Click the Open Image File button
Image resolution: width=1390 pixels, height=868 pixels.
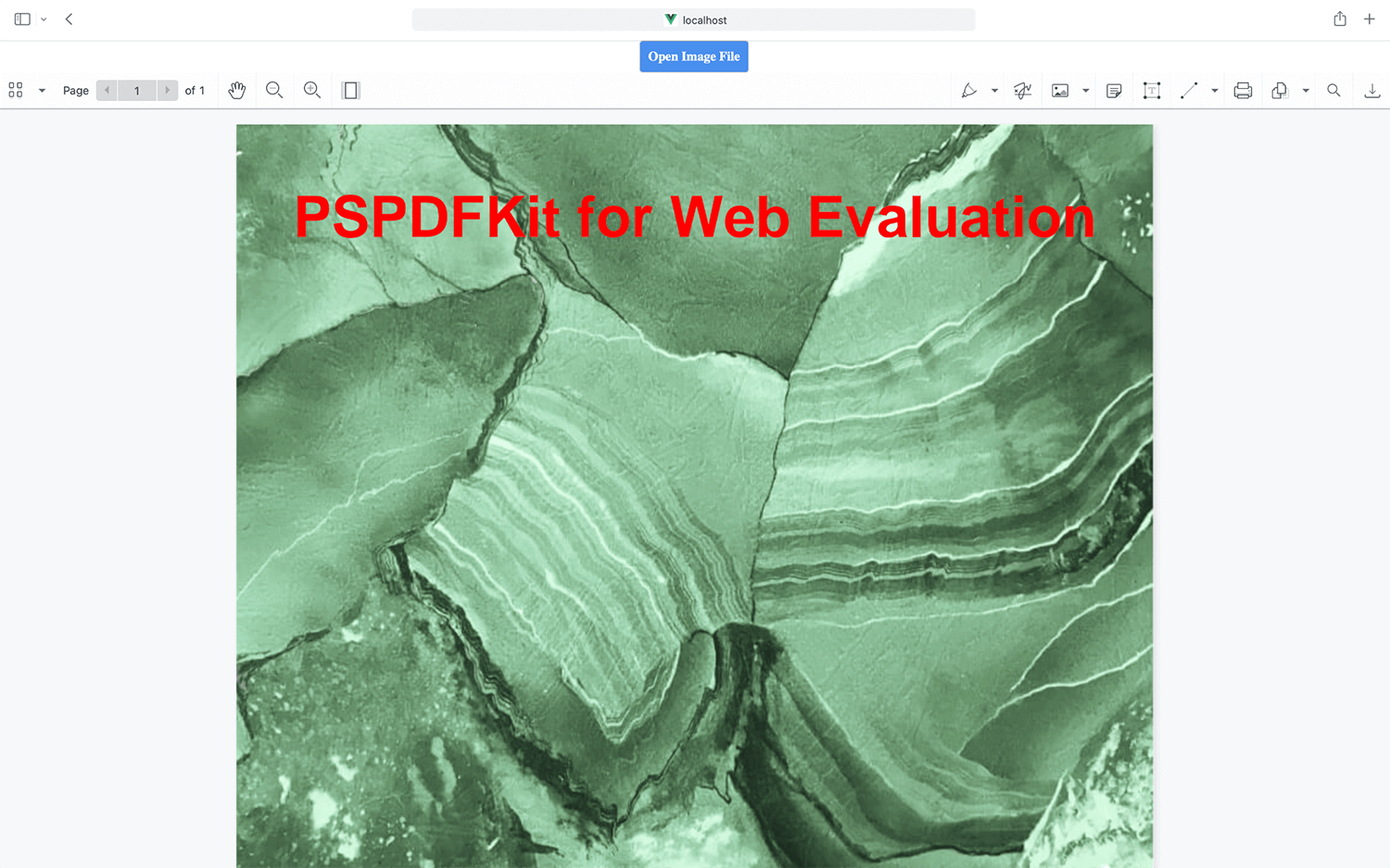click(694, 57)
